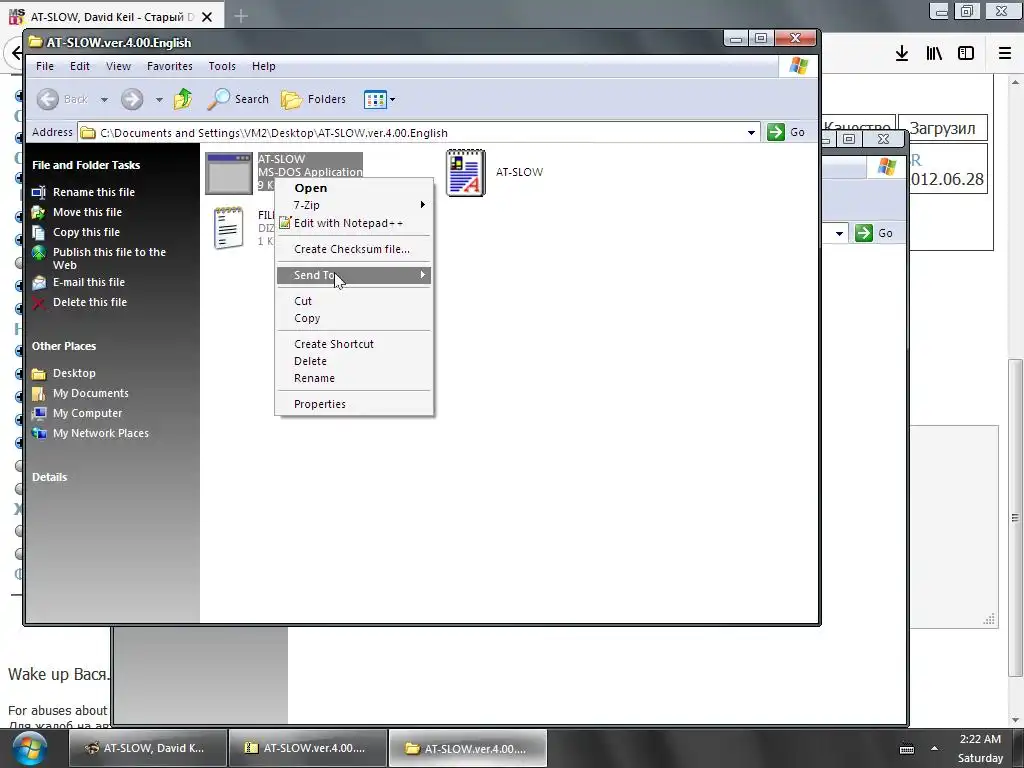Select the AT-SLOW document file icon
Viewport: 1024px width, 768px height.
coord(466,172)
